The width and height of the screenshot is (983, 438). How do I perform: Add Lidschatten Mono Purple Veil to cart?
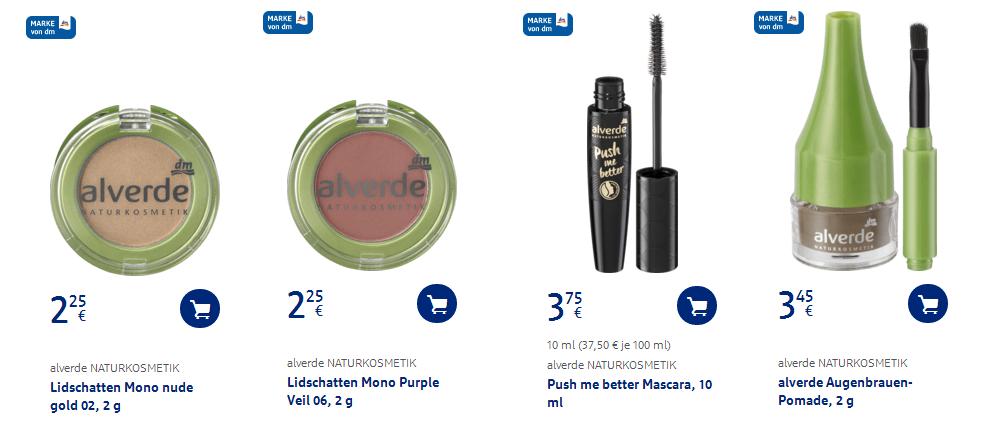[x=437, y=303]
